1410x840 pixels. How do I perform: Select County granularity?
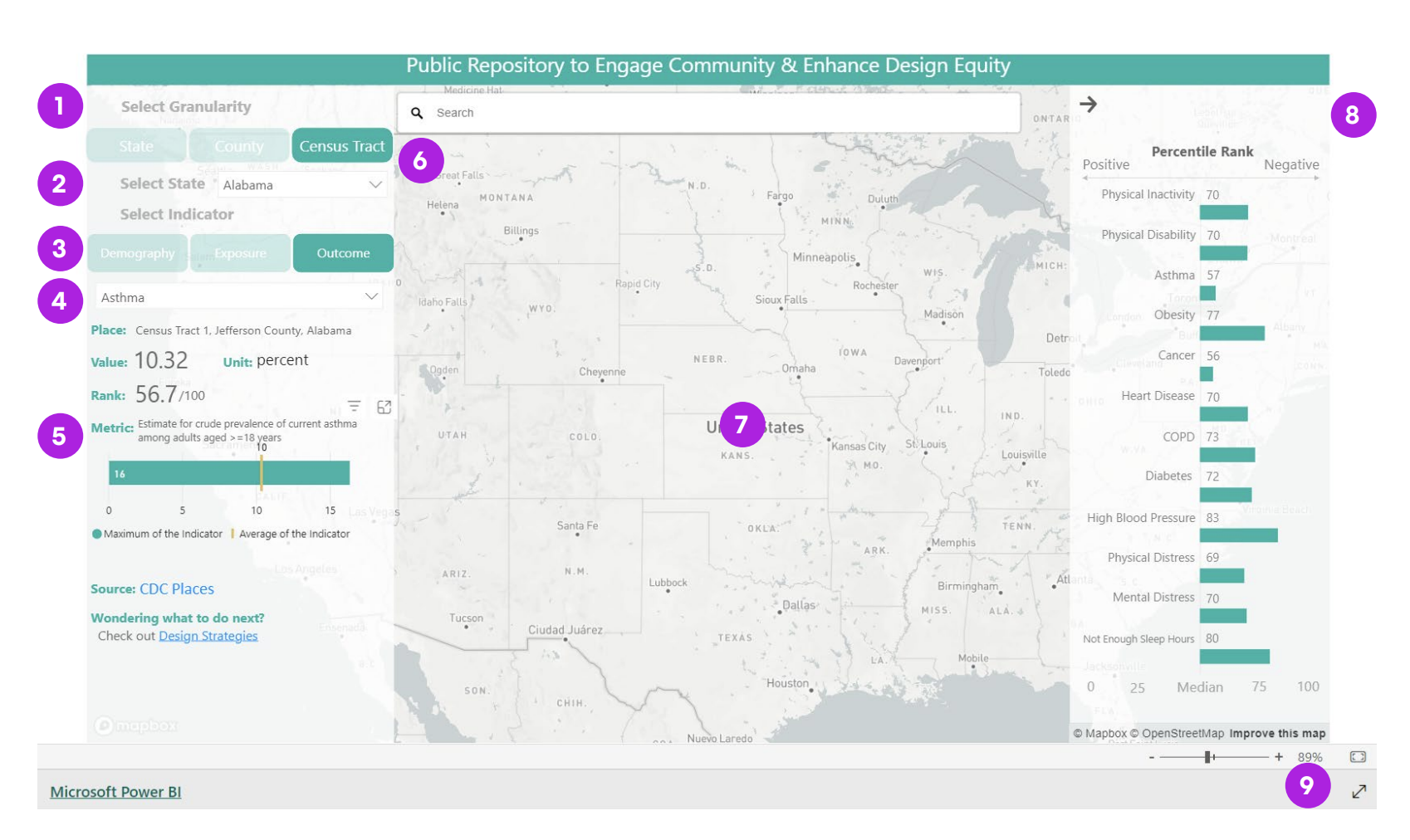click(239, 146)
